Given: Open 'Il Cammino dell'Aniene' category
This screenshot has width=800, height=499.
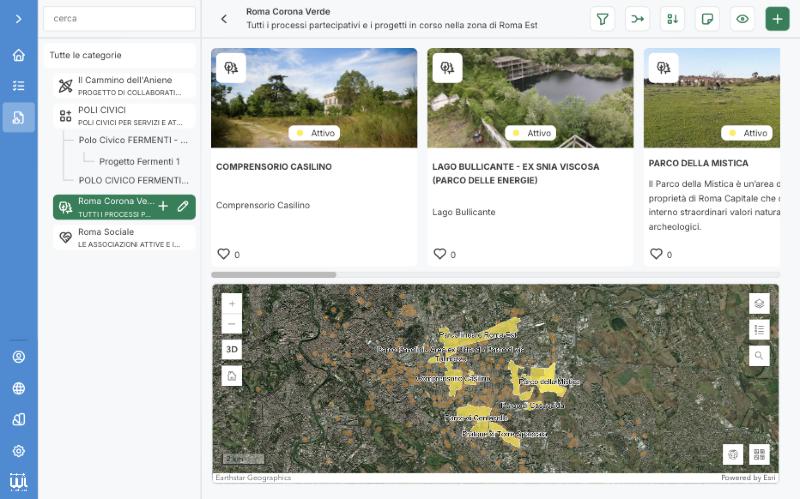Looking at the screenshot, I should click(124, 85).
